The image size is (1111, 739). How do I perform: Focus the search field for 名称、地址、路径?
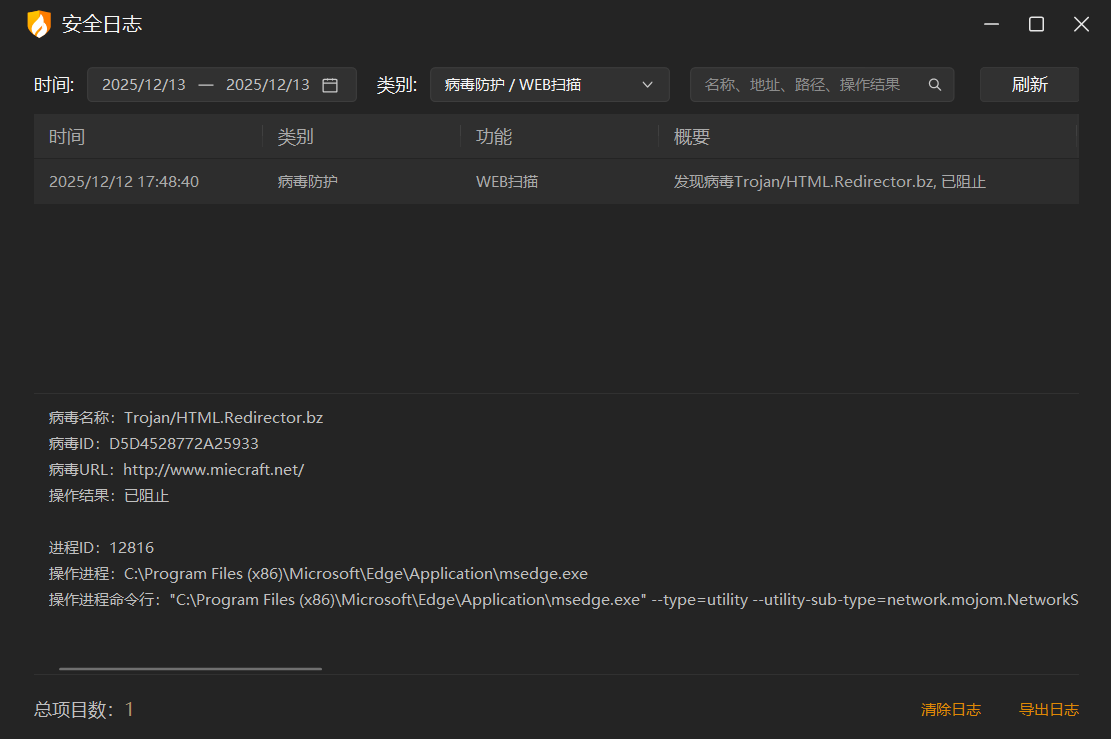tap(822, 85)
